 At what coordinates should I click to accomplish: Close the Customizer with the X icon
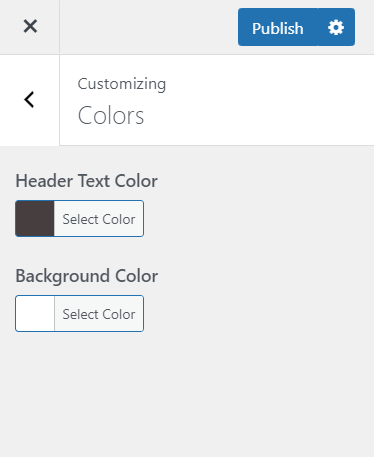pyautogui.click(x=30, y=26)
